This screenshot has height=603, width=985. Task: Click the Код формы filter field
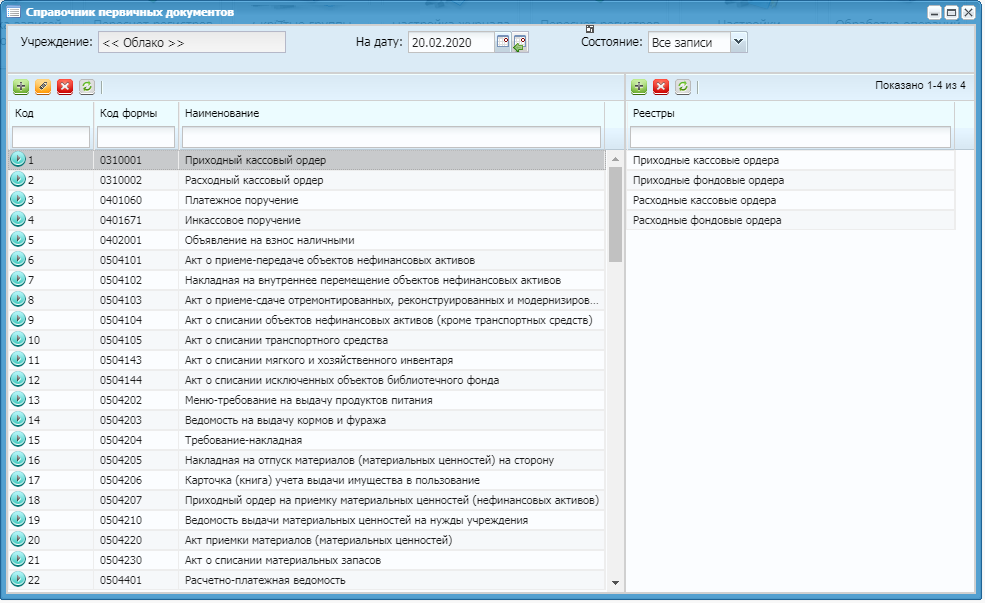click(136, 136)
